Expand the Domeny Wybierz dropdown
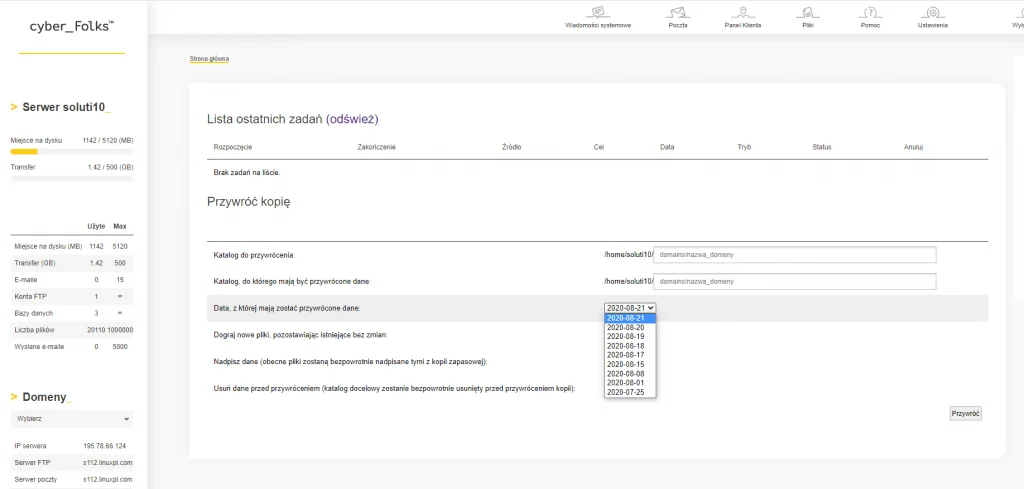Image resolution: width=1024 pixels, height=489 pixels. point(72,418)
